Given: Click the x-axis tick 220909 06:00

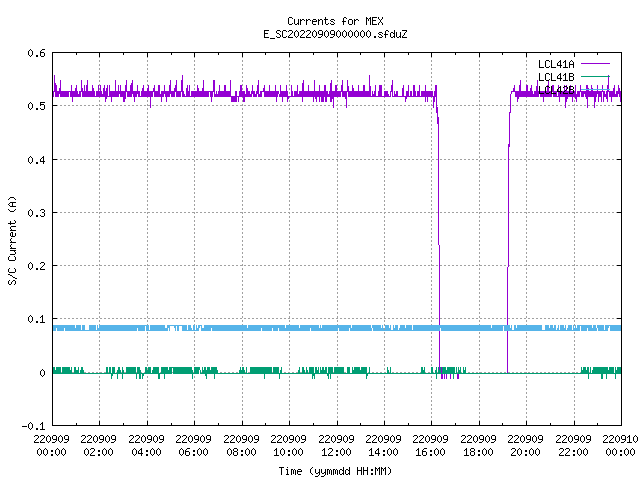Looking at the screenshot, I should click(194, 445).
